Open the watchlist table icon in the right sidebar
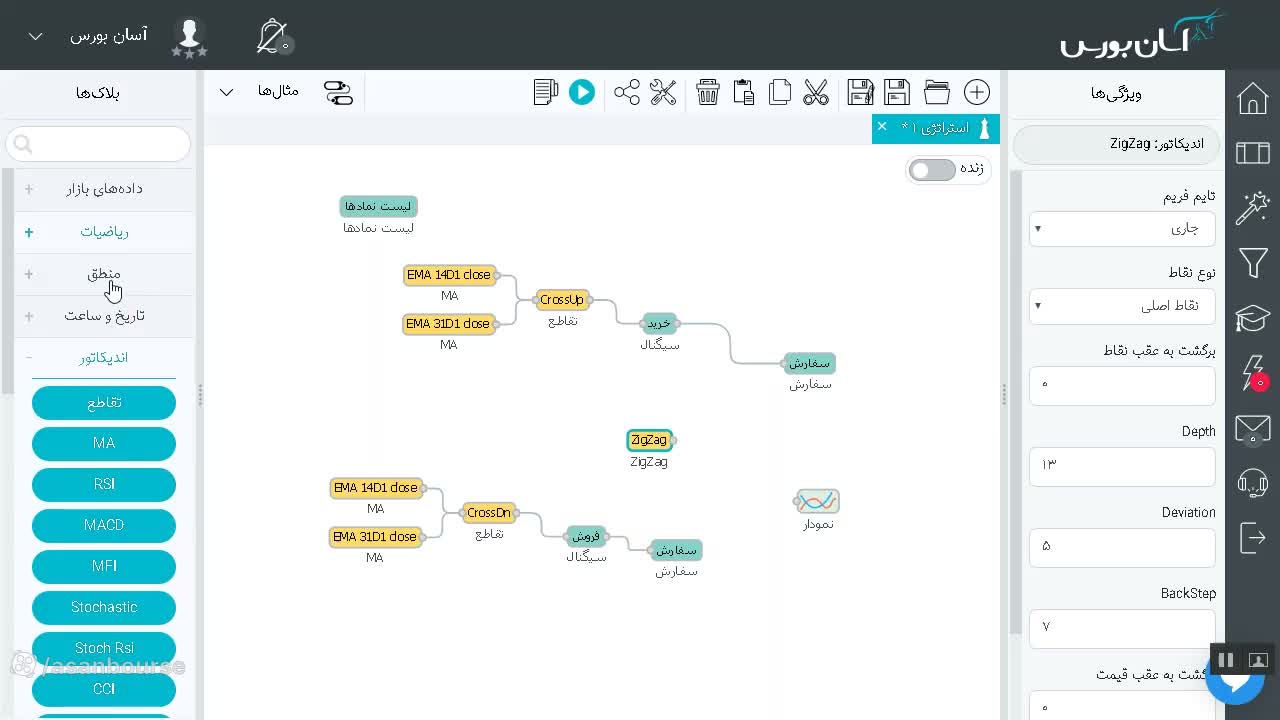Screen dimensions: 1280x720 (x=1252, y=153)
